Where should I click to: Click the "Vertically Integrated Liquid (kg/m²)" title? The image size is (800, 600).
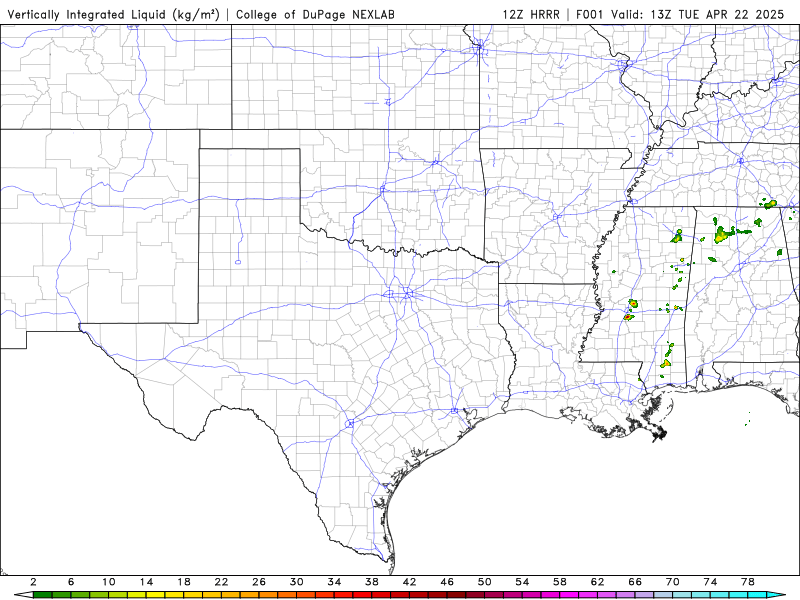113,15
